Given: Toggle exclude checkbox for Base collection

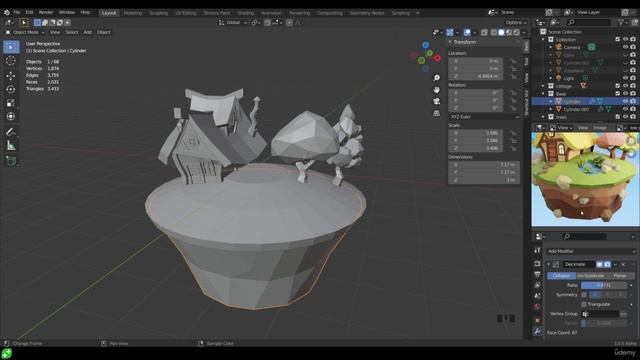Looking at the screenshot, I should click(618, 93).
